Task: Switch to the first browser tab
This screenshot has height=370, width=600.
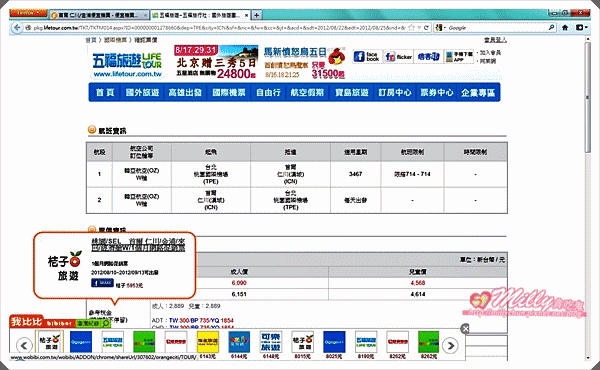Action: pyautogui.click(x=99, y=15)
